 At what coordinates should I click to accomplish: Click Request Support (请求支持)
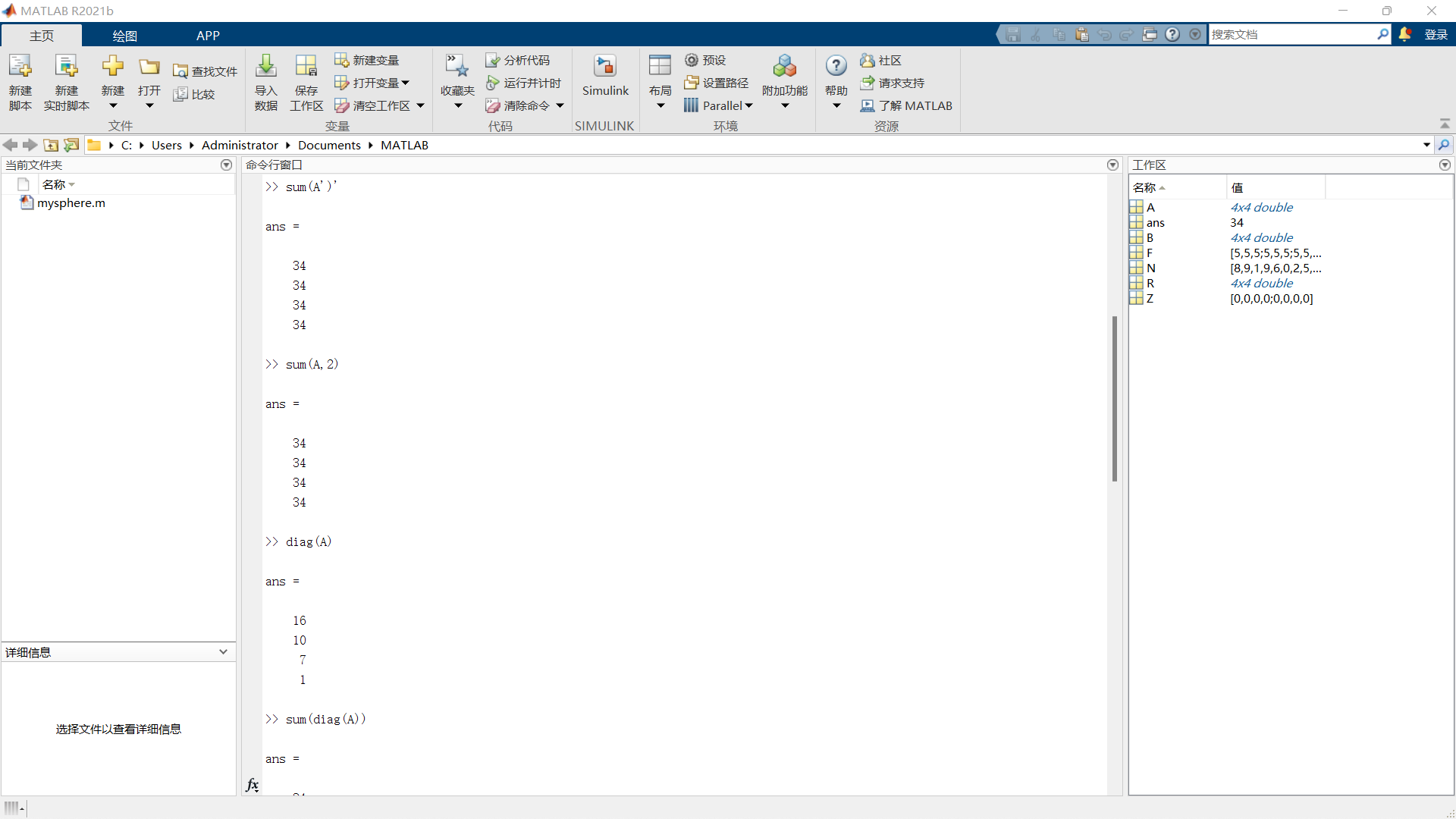coord(893,83)
